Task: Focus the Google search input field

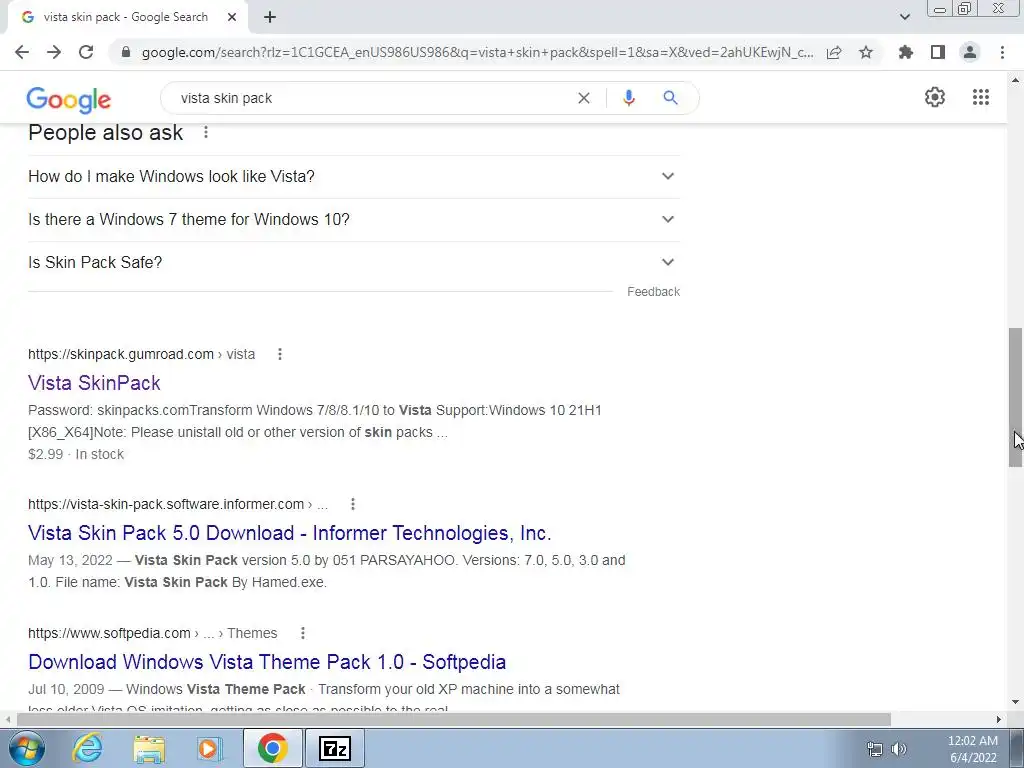Action: point(372,98)
